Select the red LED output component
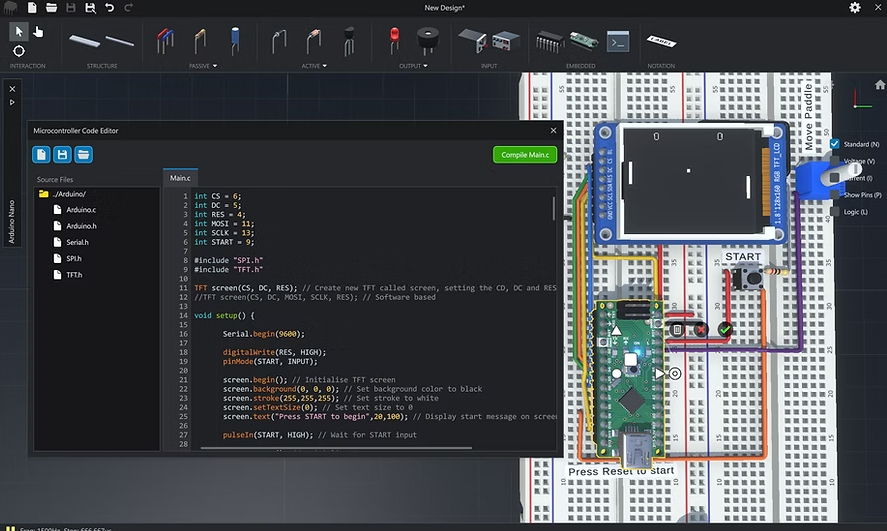The image size is (887, 531). pyautogui.click(x=393, y=41)
